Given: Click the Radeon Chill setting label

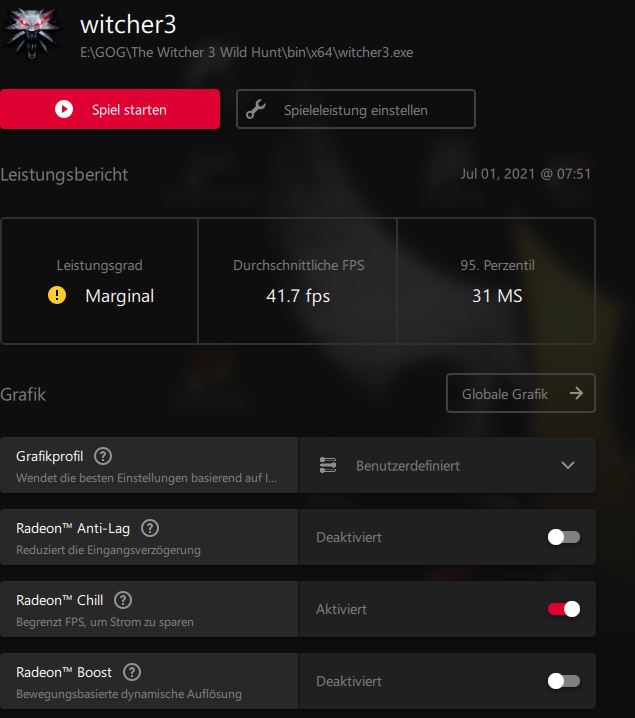Looking at the screenshot, I should point(60,600).
